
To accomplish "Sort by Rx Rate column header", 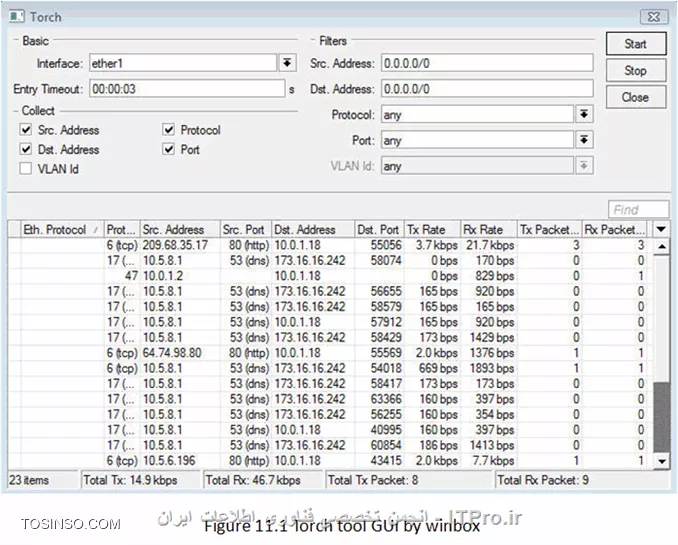I will pos(489,229).
